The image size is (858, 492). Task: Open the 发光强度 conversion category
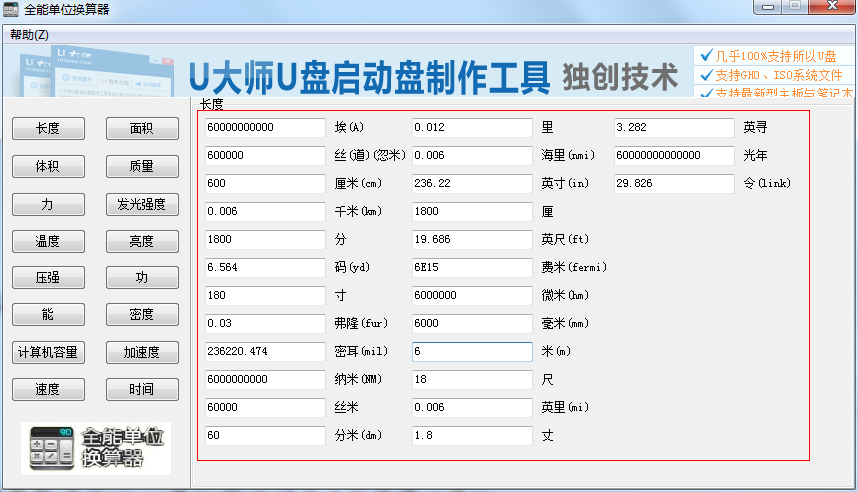pos(142,205)
